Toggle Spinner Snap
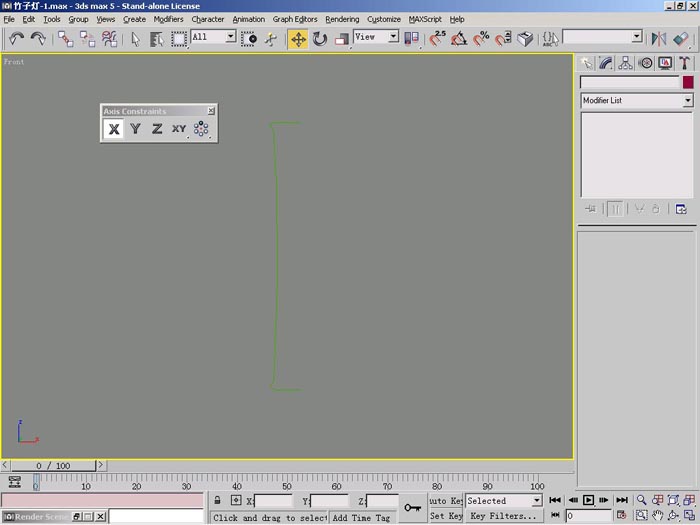 point(503,39)
